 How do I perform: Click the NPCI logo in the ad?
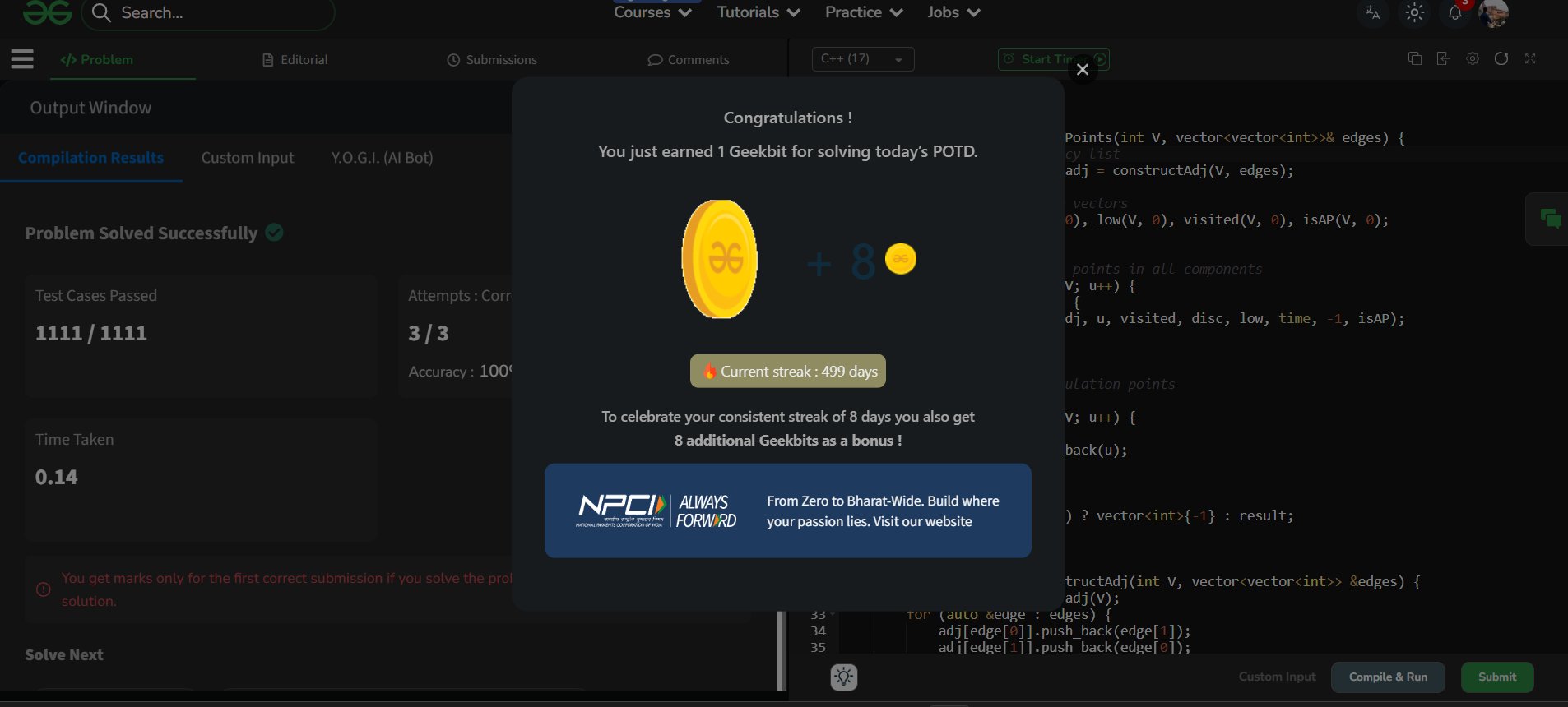[x=621, y=511]
